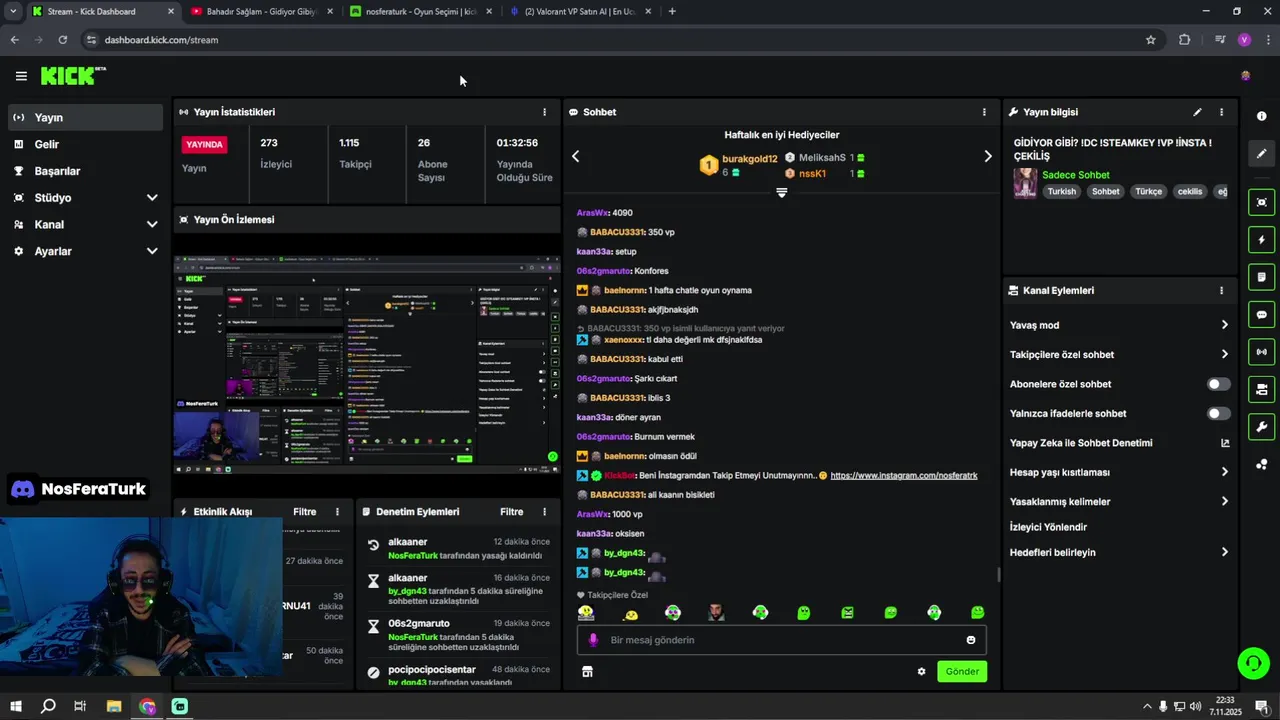Click the Gönder send button

coord(962,672)
